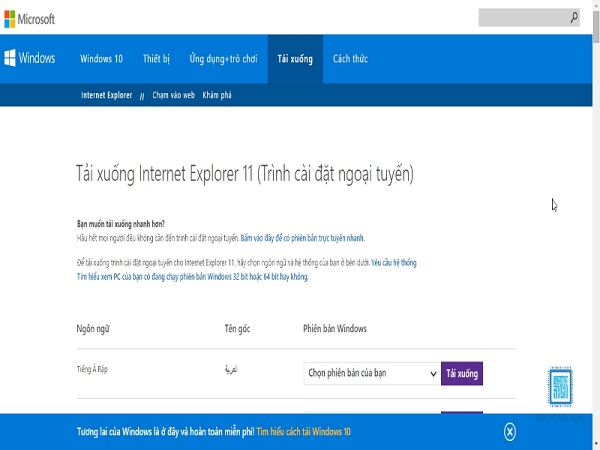
Task: Close the Windows 10 banner
Action: point(510,432)
